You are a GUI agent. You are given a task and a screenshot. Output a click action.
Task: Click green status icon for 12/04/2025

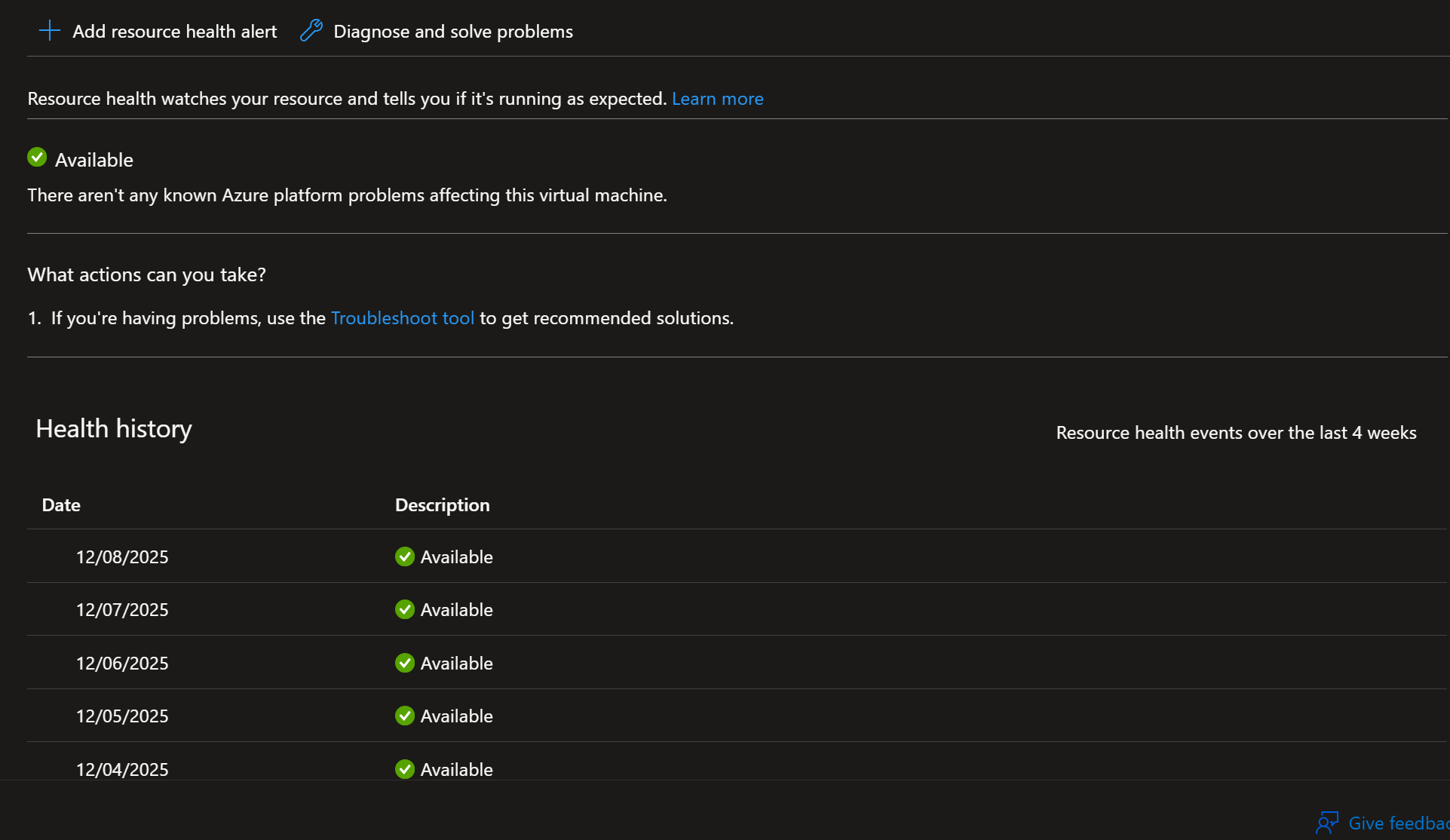click(405, 769)
